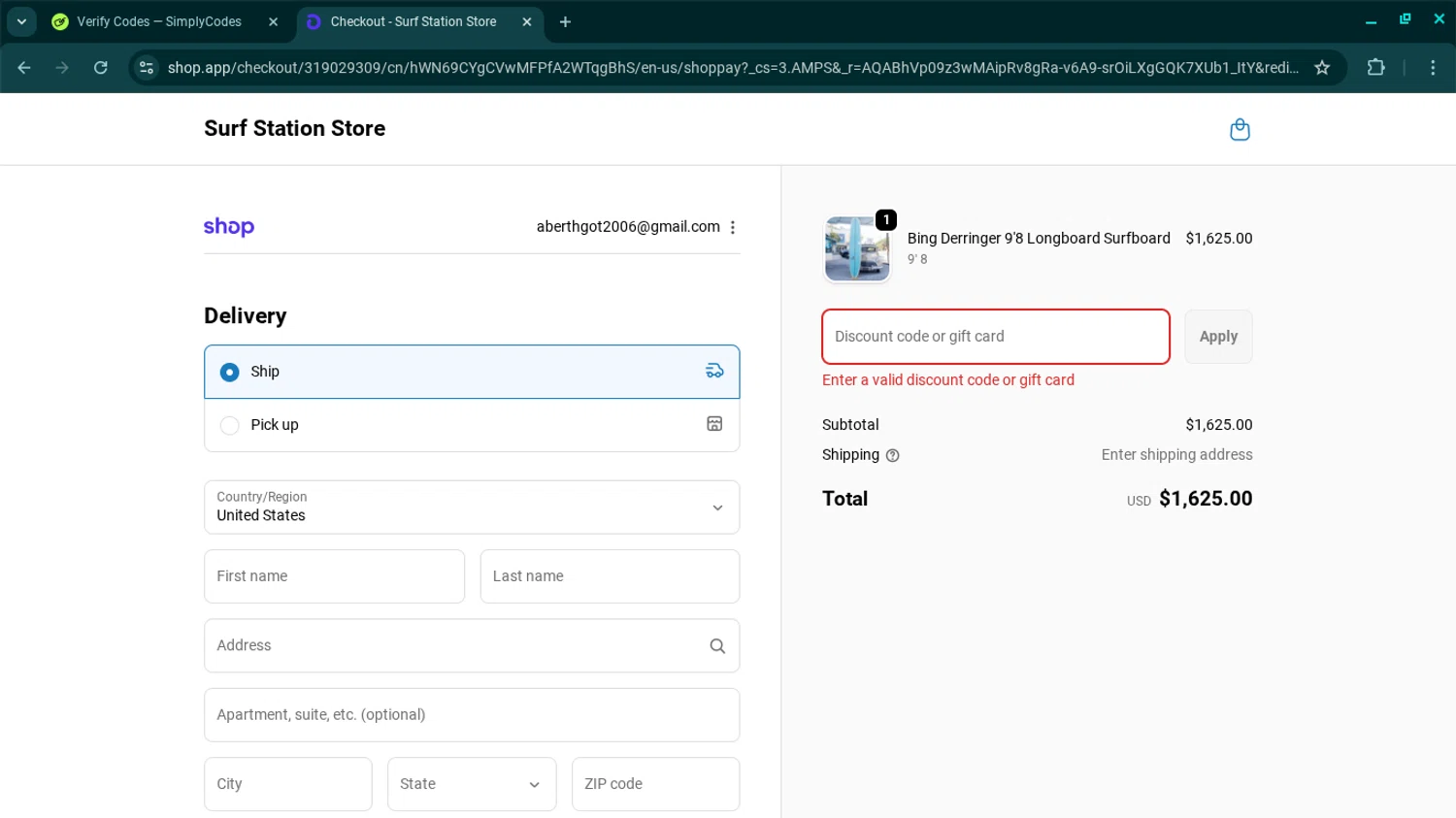This screenshot has height=818, width=1456.
Task: Open the site information icon in address bar
Action: coord(147,68)
